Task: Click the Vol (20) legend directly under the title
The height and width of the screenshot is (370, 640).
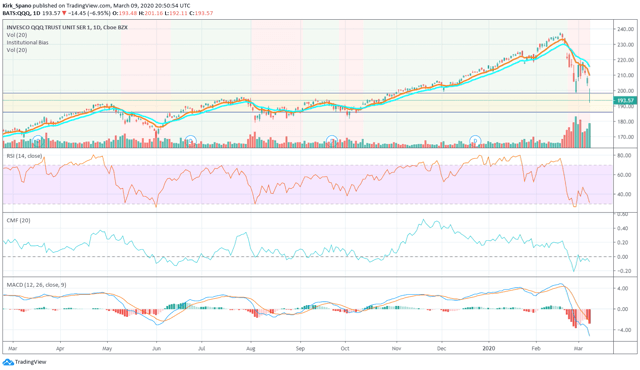Action: click(17, 35)
